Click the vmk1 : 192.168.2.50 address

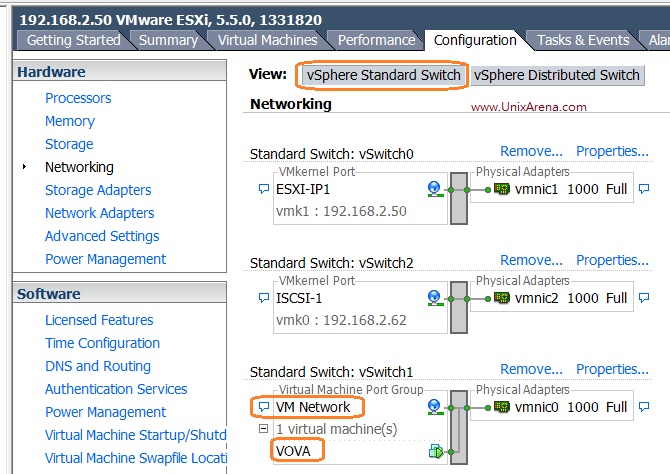tap(341, 211)
